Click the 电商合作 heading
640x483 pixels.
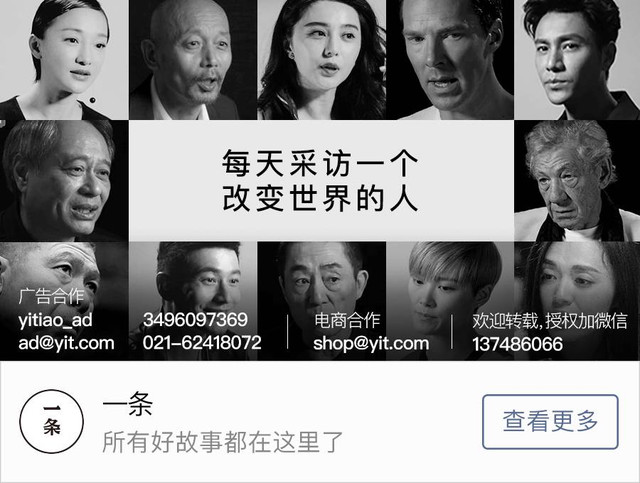pyautogui.click(x=347, y=321)
